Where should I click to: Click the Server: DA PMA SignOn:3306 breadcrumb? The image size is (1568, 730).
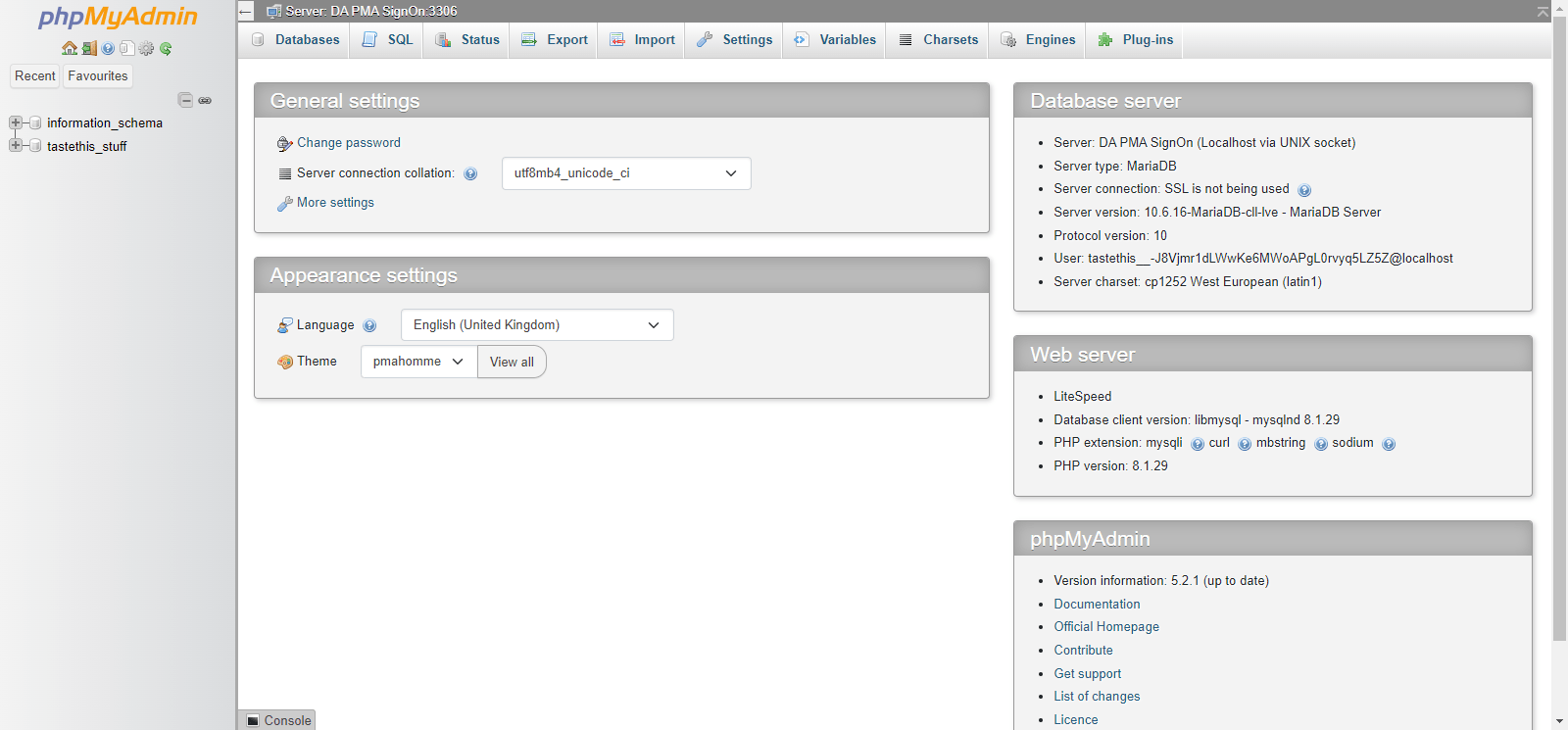pyautogui.click(x=370, y=12)
